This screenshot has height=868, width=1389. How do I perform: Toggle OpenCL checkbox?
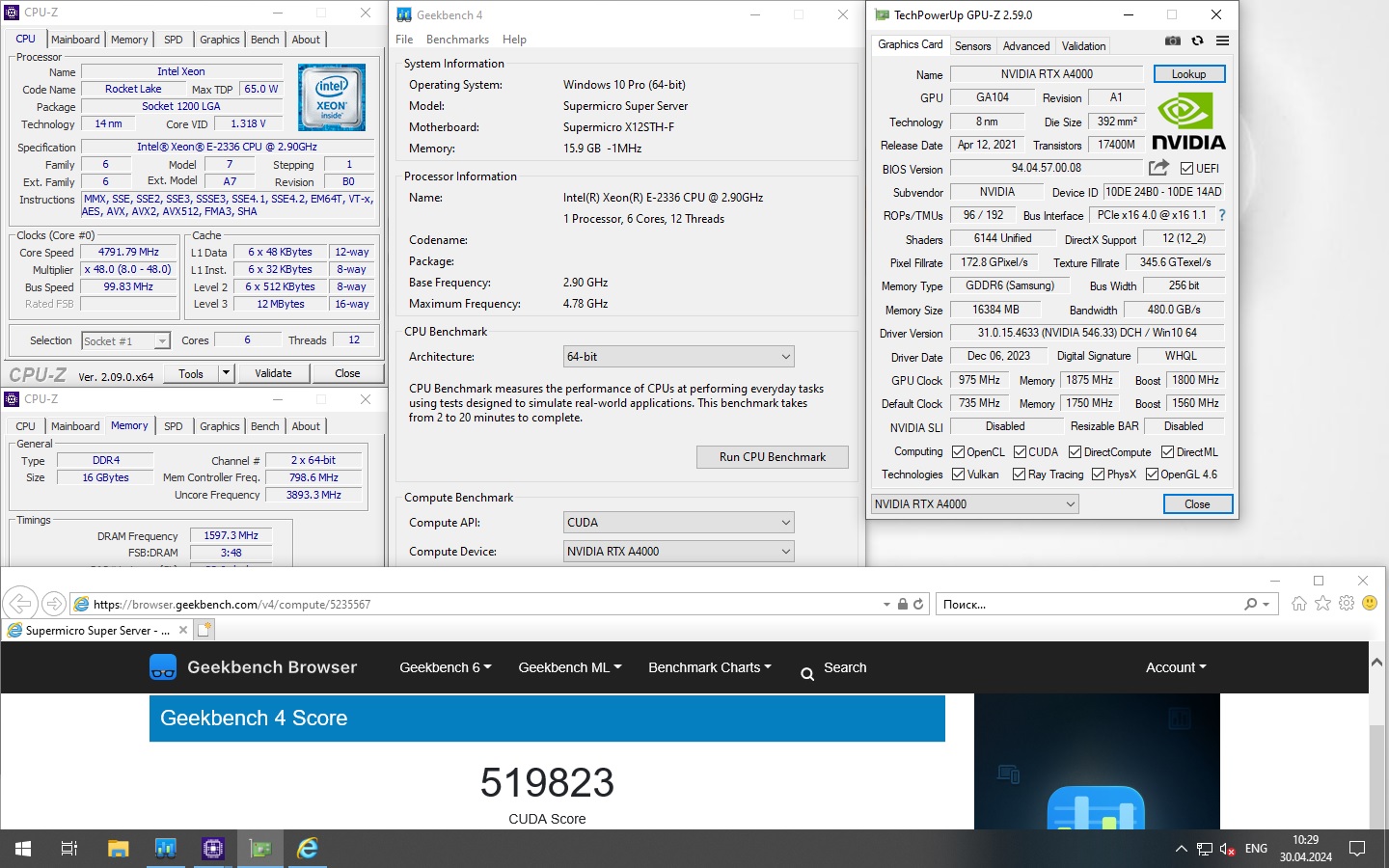pos(958,452)
